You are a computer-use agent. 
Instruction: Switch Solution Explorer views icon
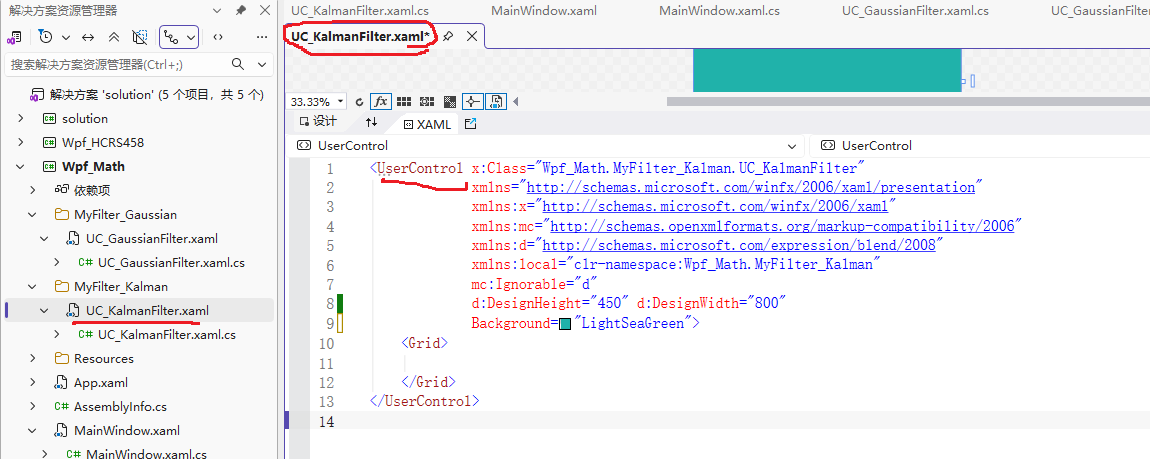click(x=15, y=37)
